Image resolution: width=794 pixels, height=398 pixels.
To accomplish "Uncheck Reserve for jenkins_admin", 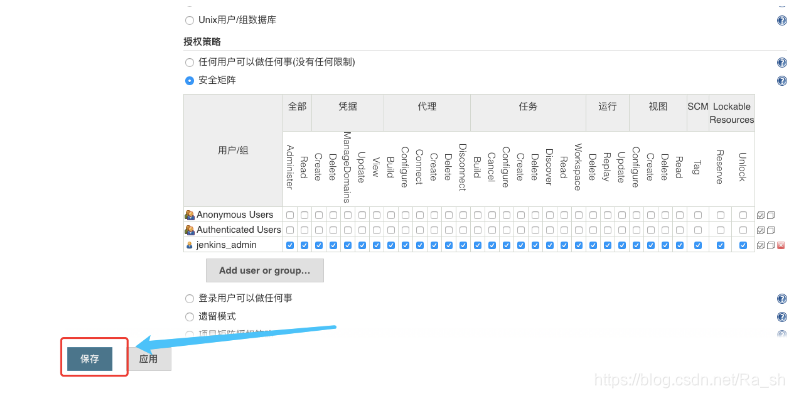I will coord(720,245).
